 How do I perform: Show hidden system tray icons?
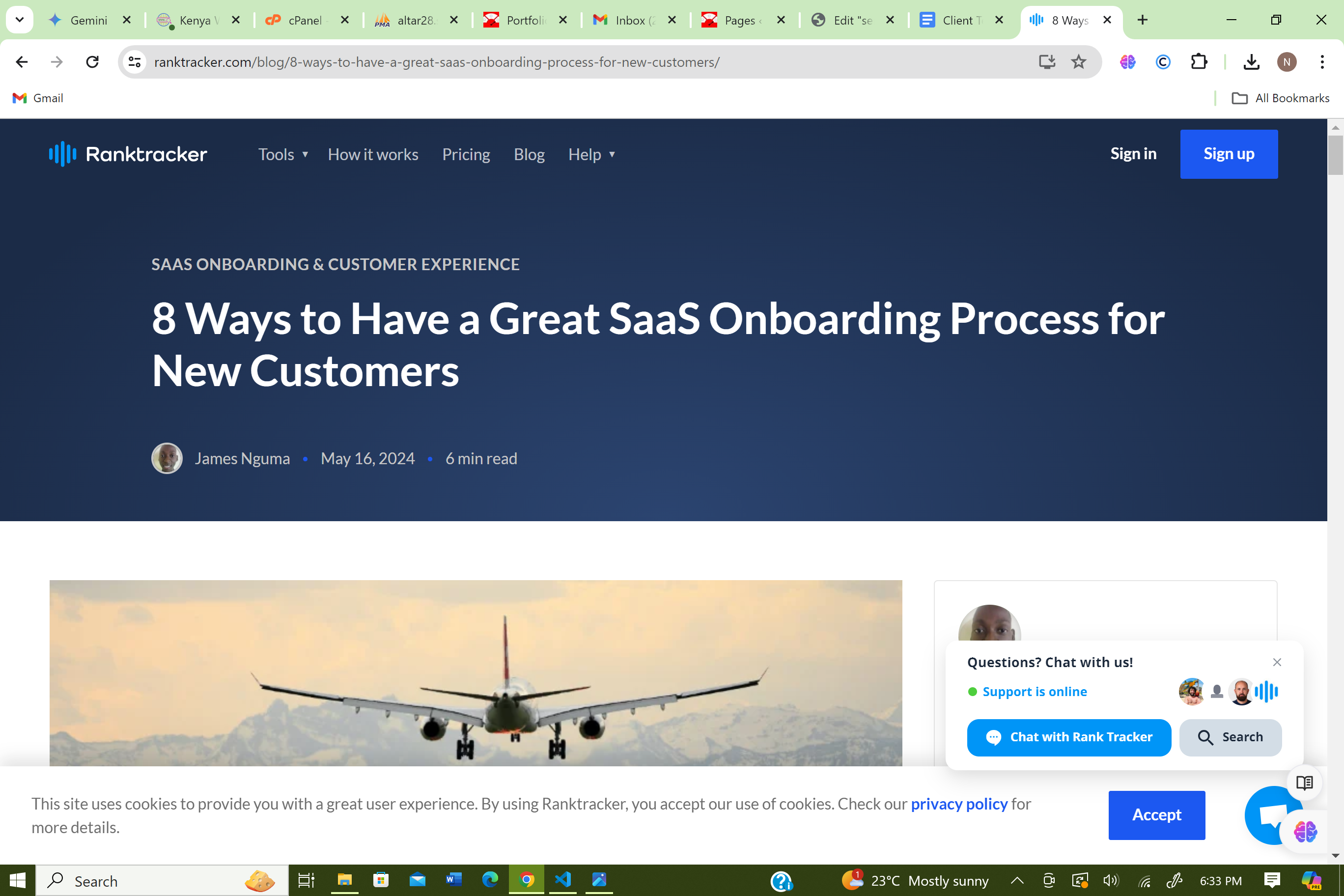click(1017, 881)
